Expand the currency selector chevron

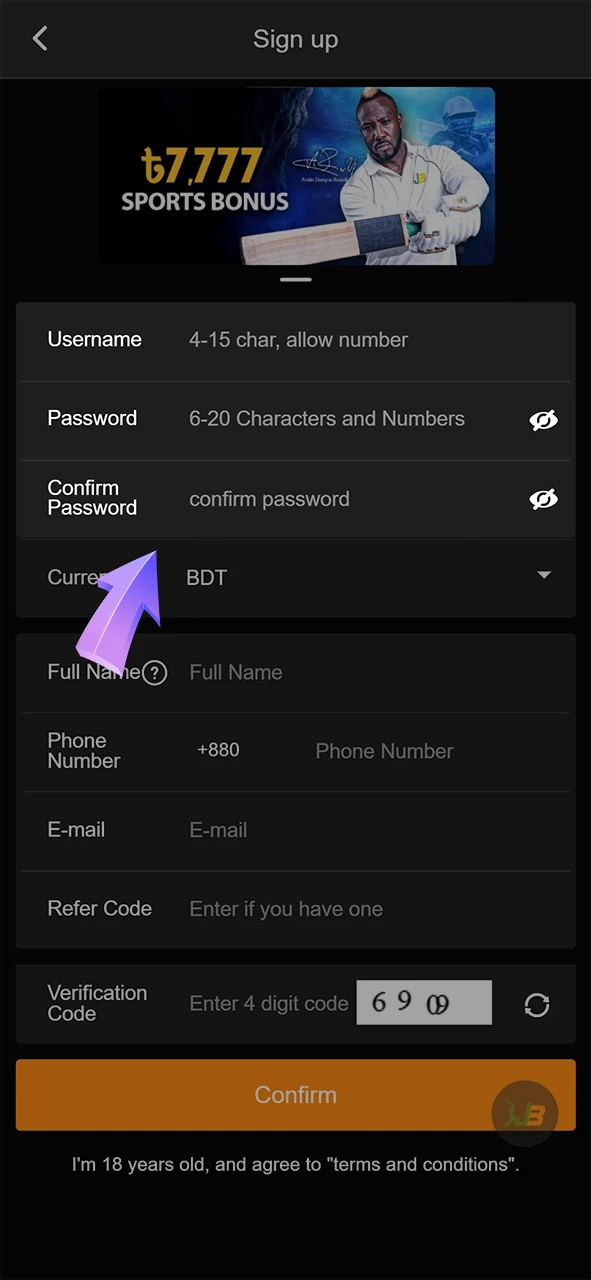543,575
